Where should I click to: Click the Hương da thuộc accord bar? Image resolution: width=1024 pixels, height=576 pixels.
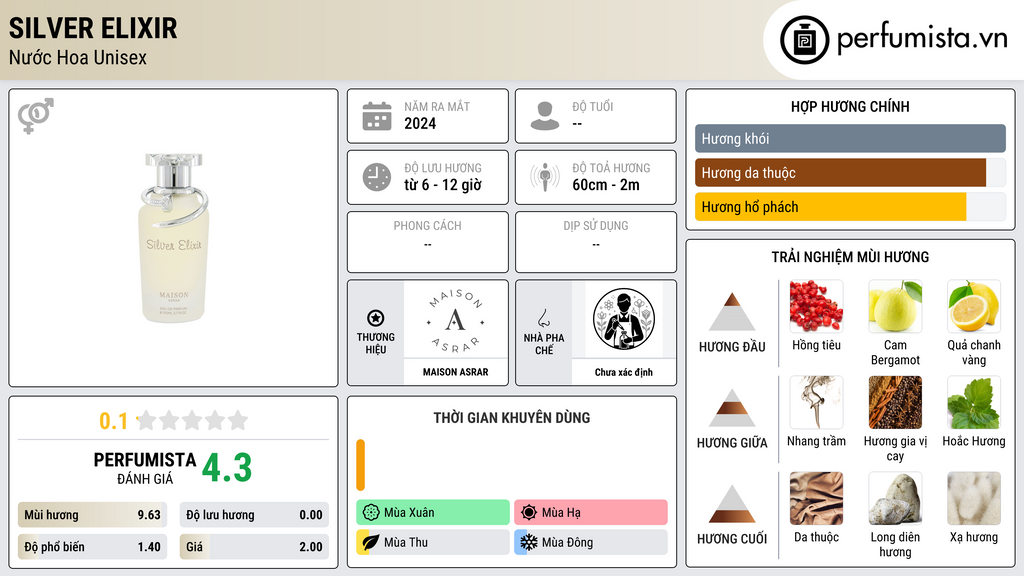(850, 173)
